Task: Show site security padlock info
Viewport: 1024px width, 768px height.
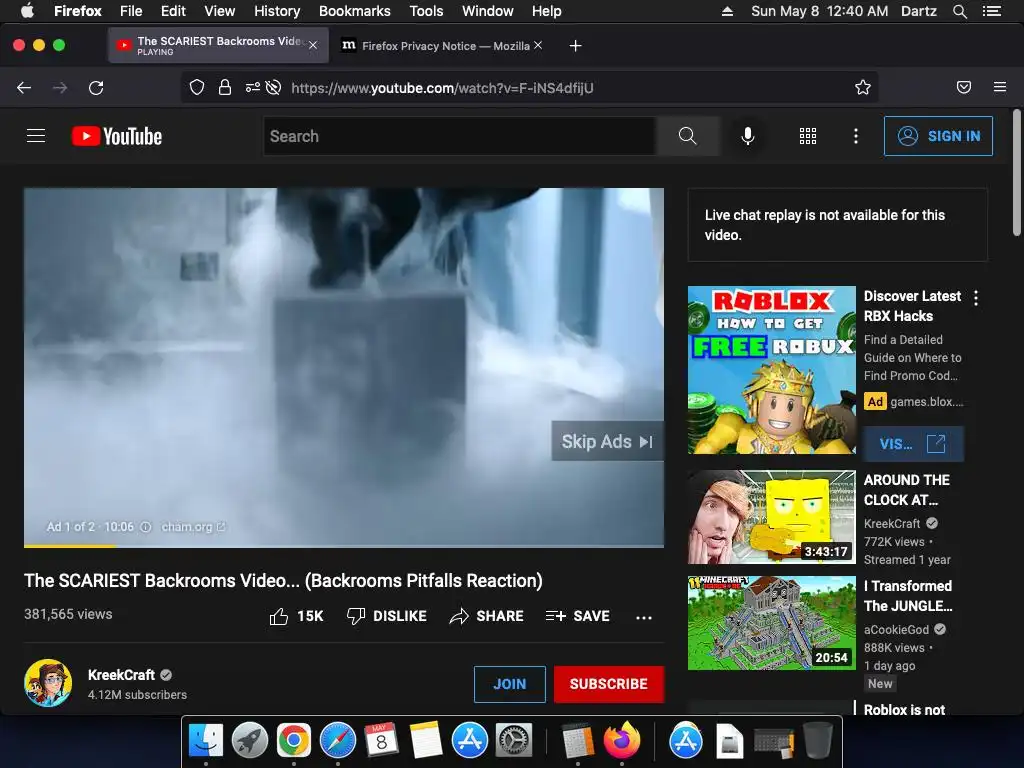Action: (x=225, y=88)
